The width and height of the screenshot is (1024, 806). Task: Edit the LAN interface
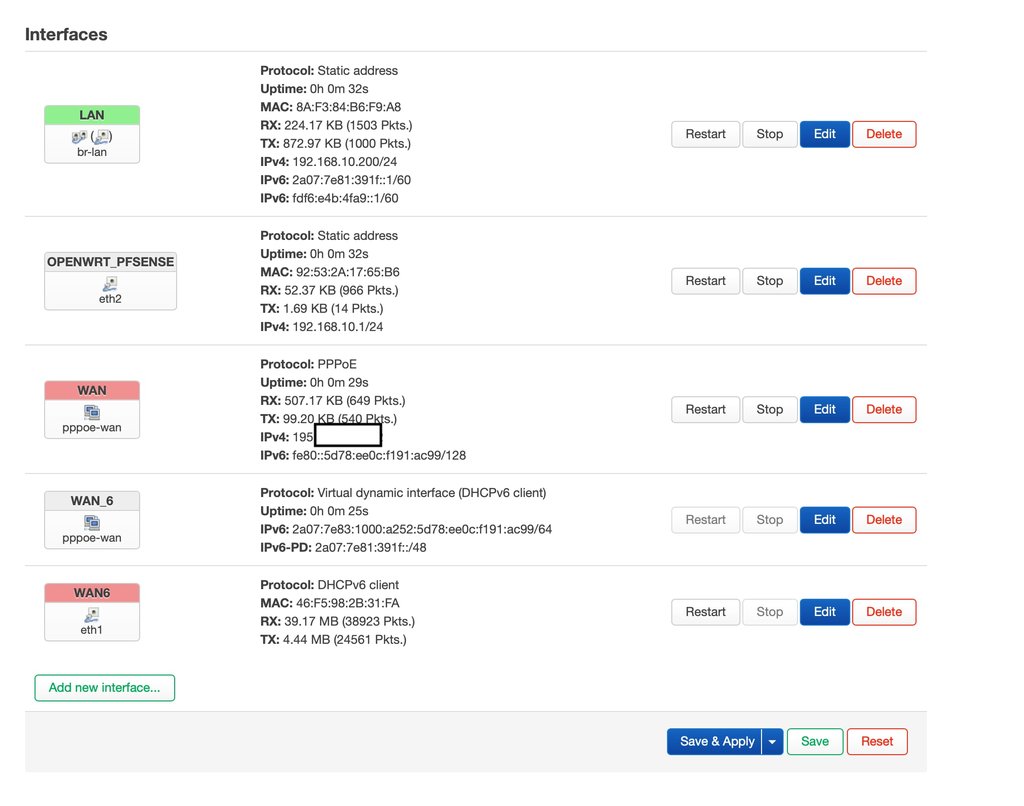[824, 134]
